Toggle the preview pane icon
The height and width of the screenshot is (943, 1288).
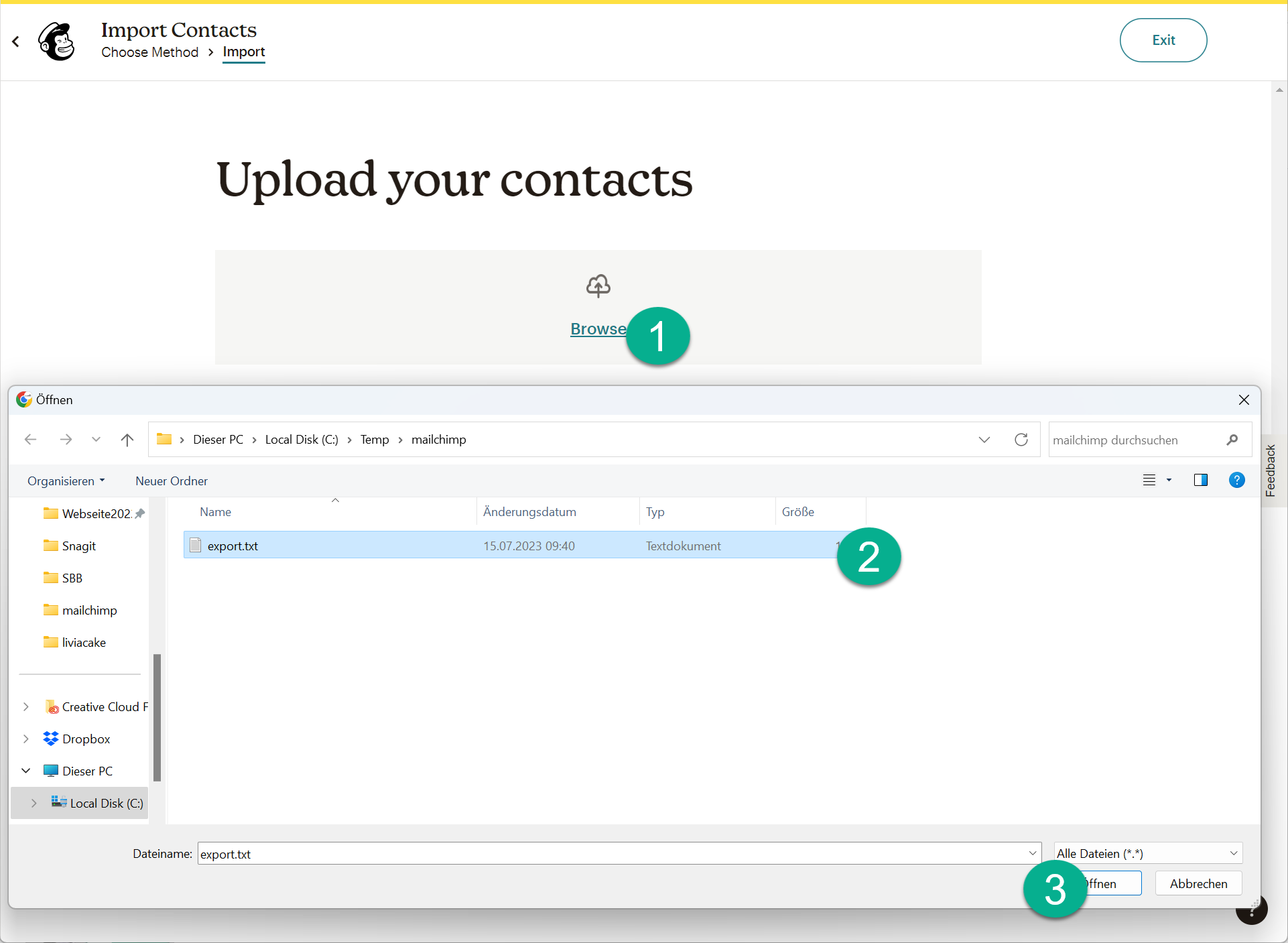(1200, 480)
